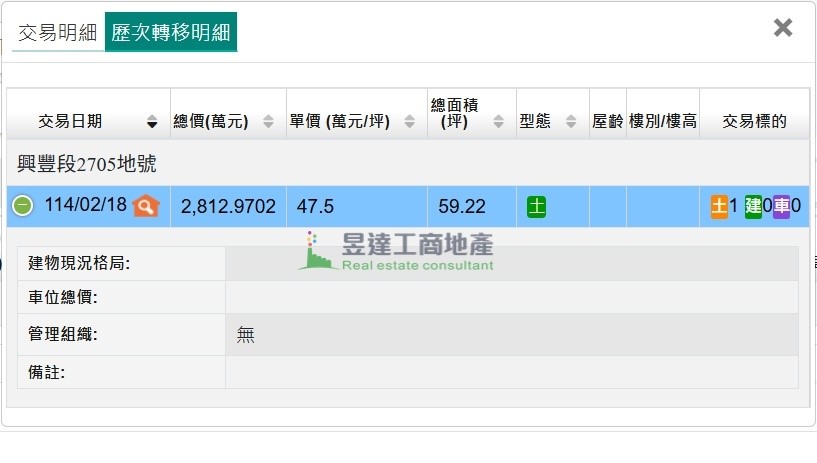Sort by 交易日期 using its sort arrow
Image resolution: width=817 pixels, height=463 pixels.
click(x=152, y=122)
